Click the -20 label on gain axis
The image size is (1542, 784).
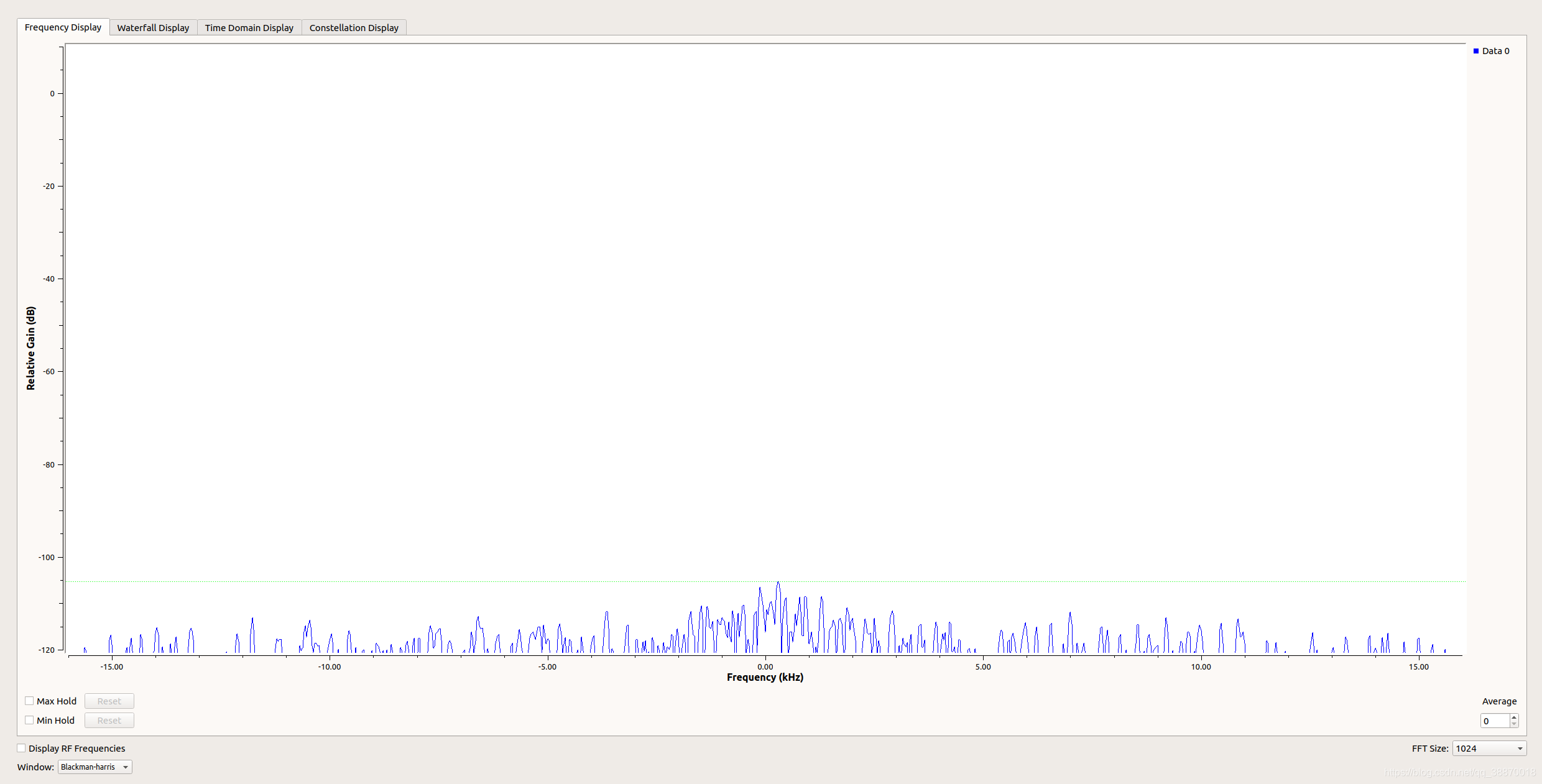click(48, 187)
